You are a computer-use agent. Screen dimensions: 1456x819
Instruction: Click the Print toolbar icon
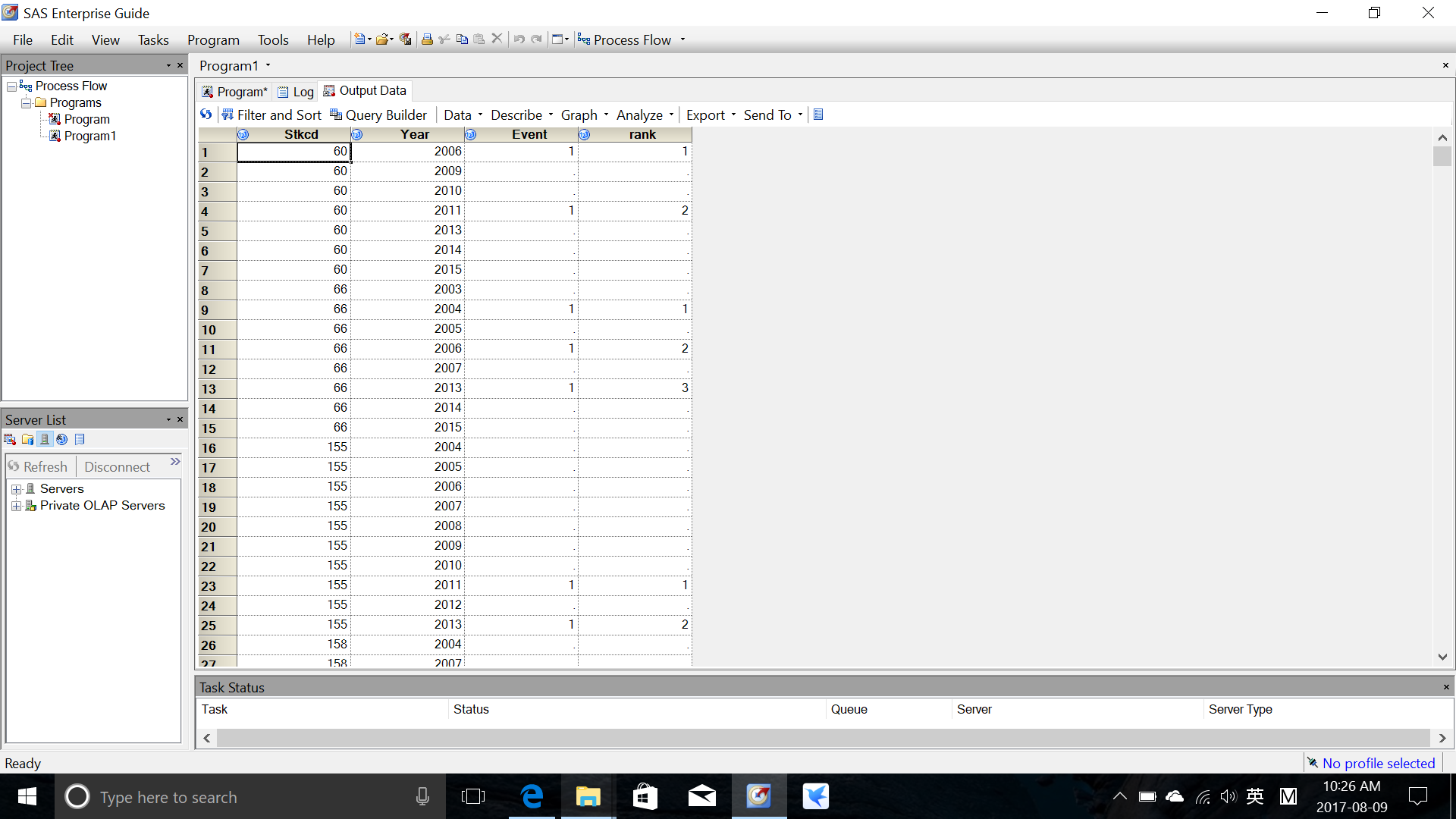click(x=427, y=39)
